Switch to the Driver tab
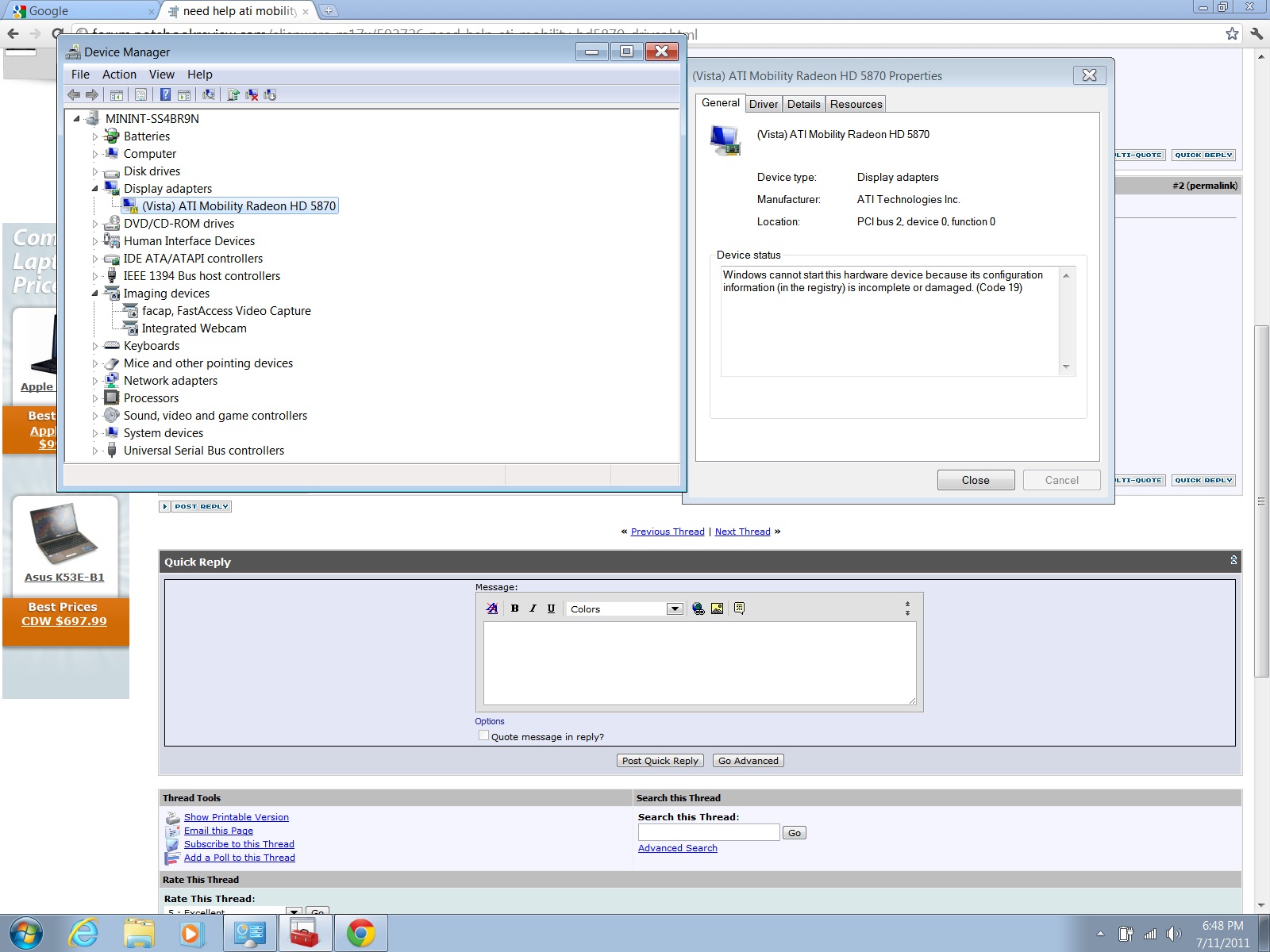 tap(764, 104)
